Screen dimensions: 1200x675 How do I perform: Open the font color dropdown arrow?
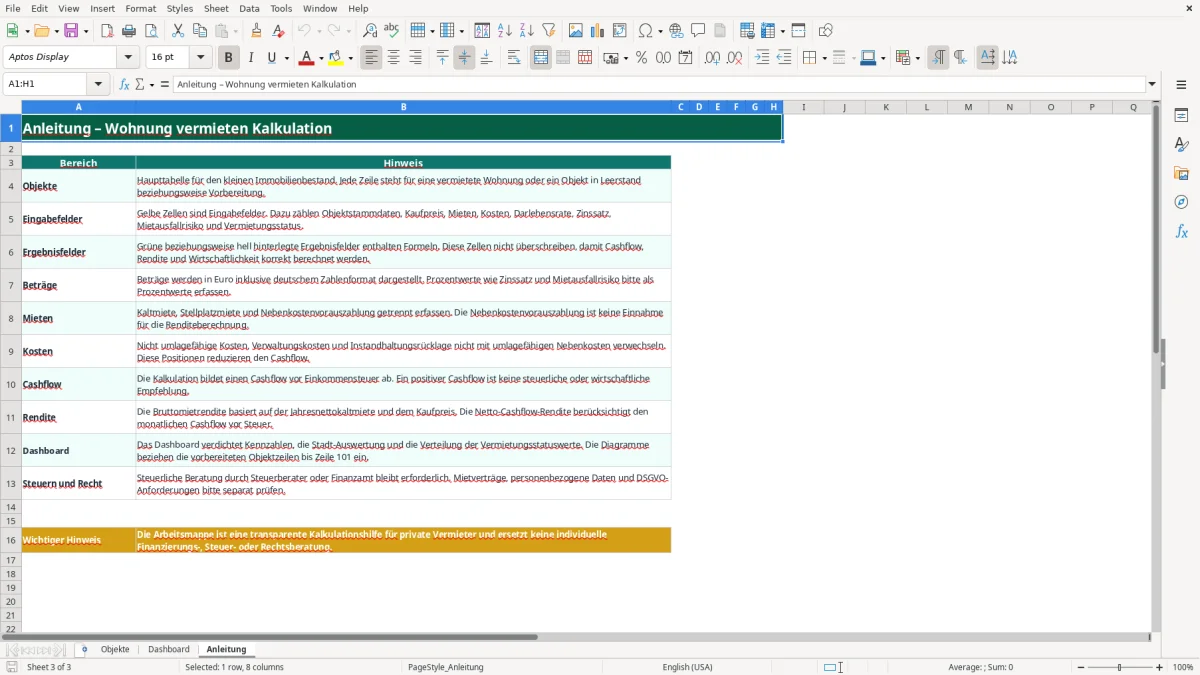click(320, 58)
